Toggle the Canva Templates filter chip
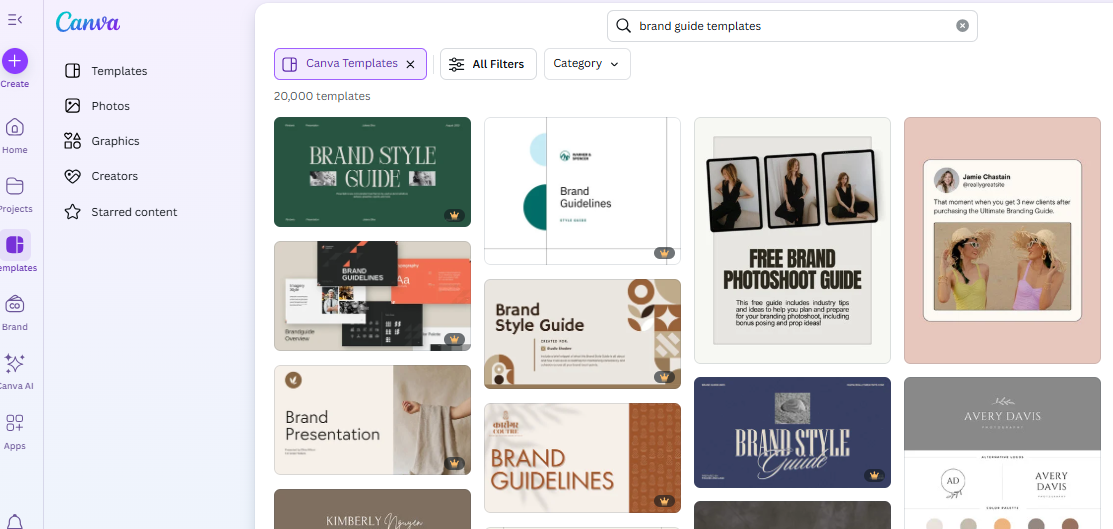1113x529 pixels. (341, 64)
